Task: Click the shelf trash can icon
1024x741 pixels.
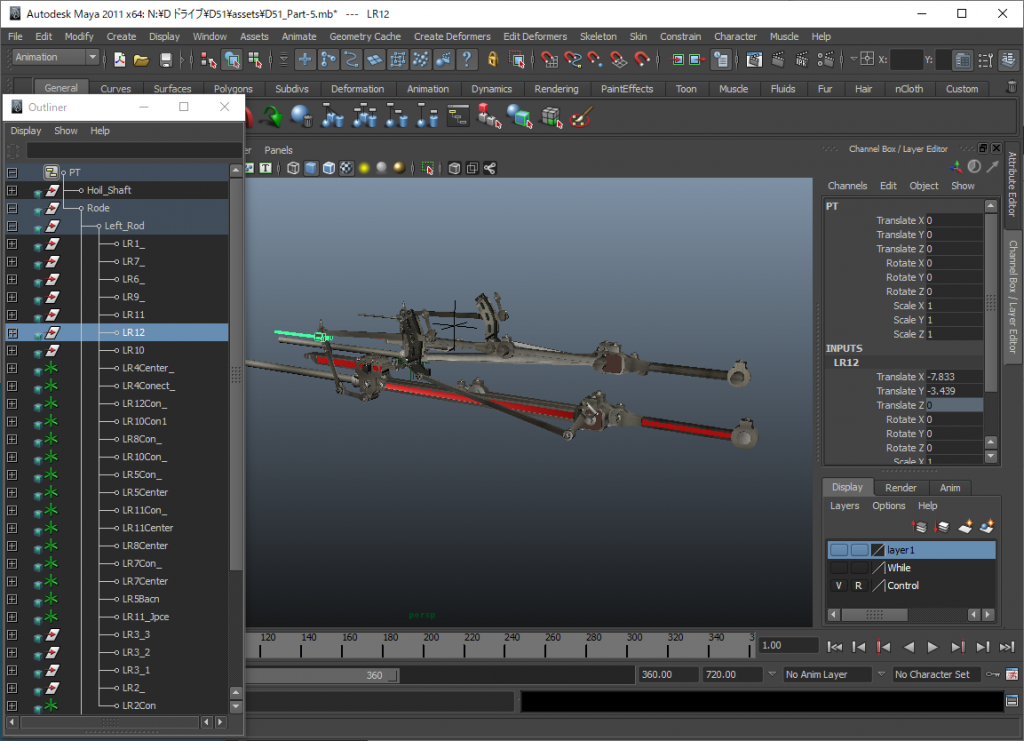Action: click(x=1011, y=87)
